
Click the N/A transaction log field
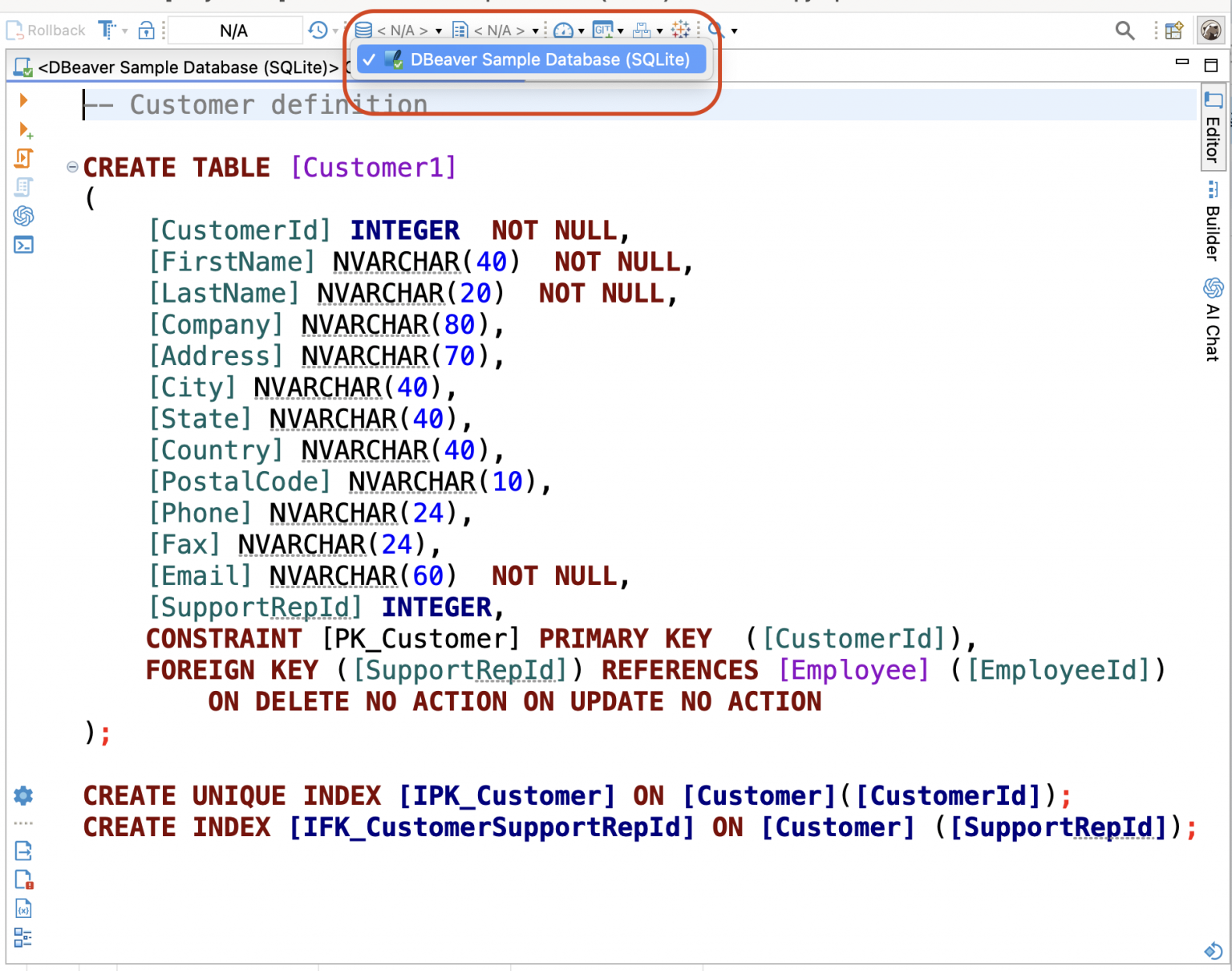click(234, 30)
